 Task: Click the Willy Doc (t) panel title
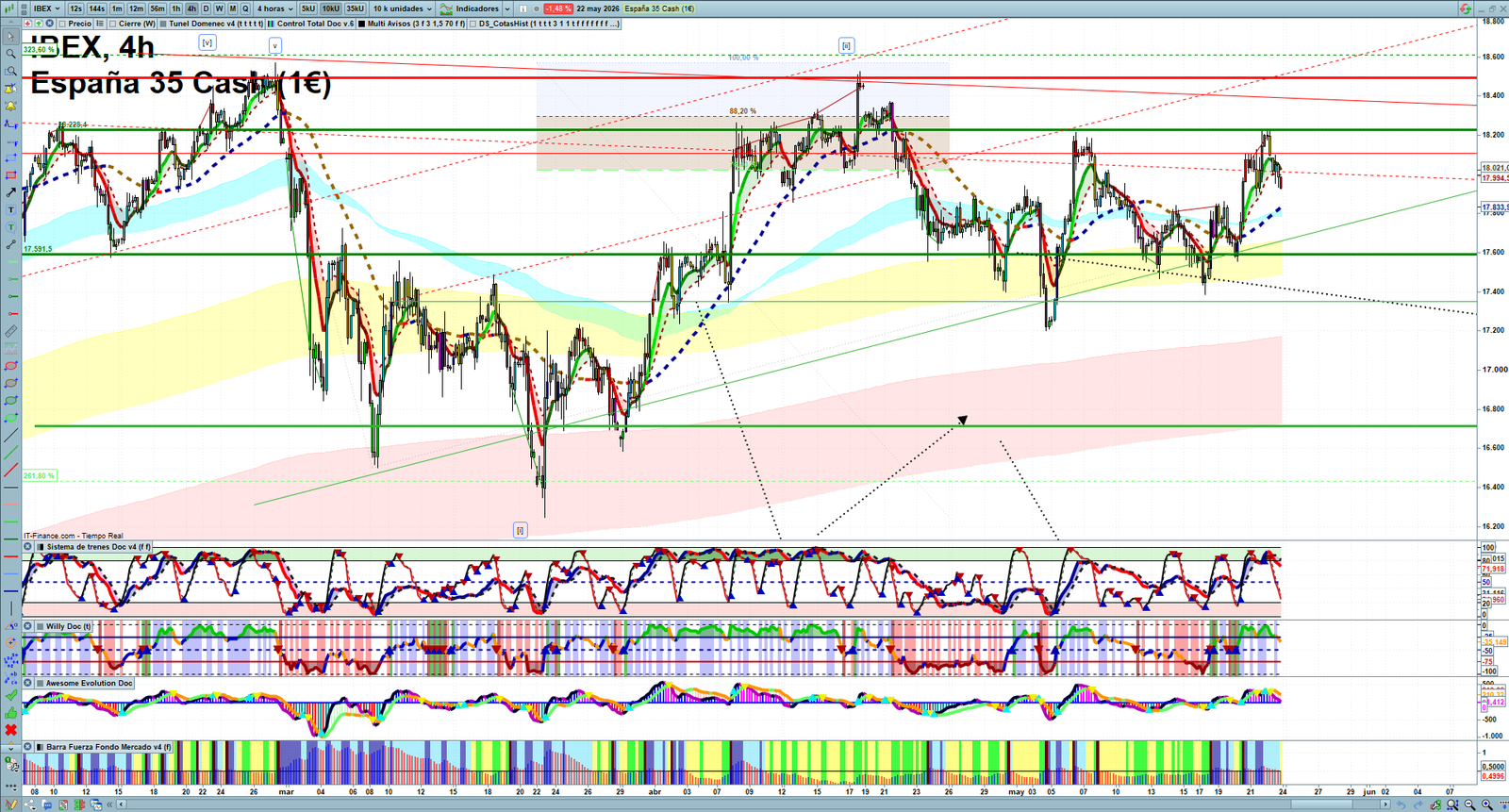coord(69,626)
